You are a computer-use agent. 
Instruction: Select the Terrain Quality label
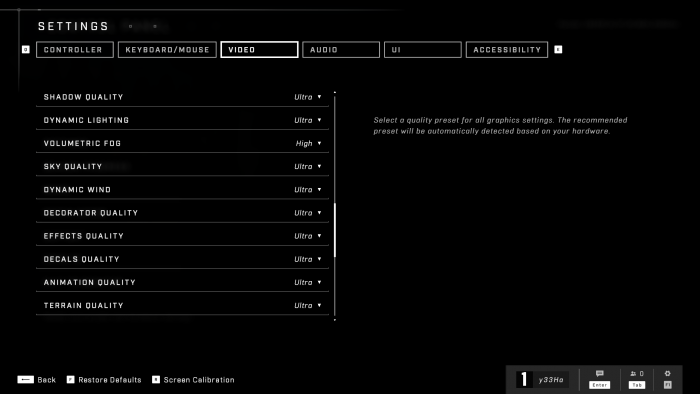pyautogui.click(x=83, y=306)
